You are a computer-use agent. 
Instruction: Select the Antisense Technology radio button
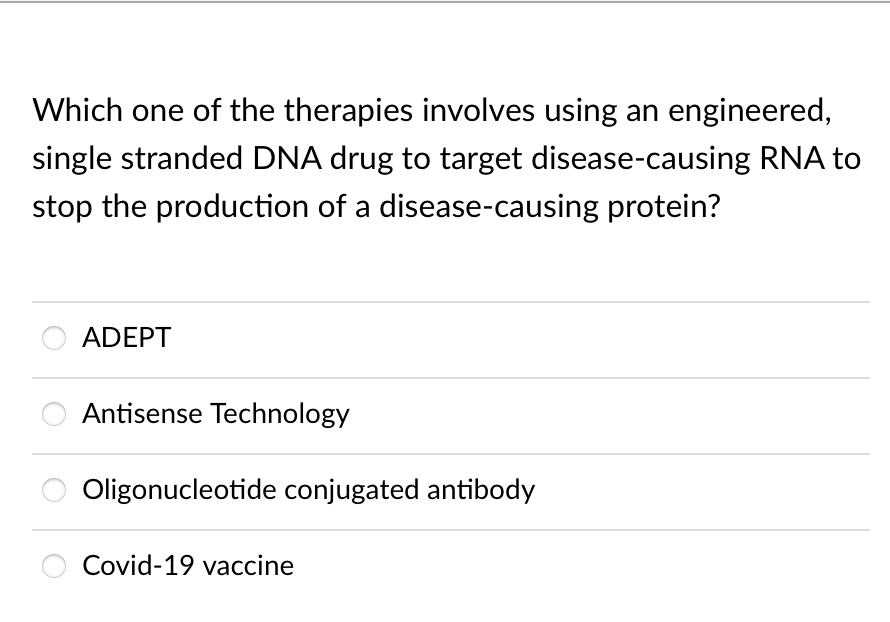(54, 414)
